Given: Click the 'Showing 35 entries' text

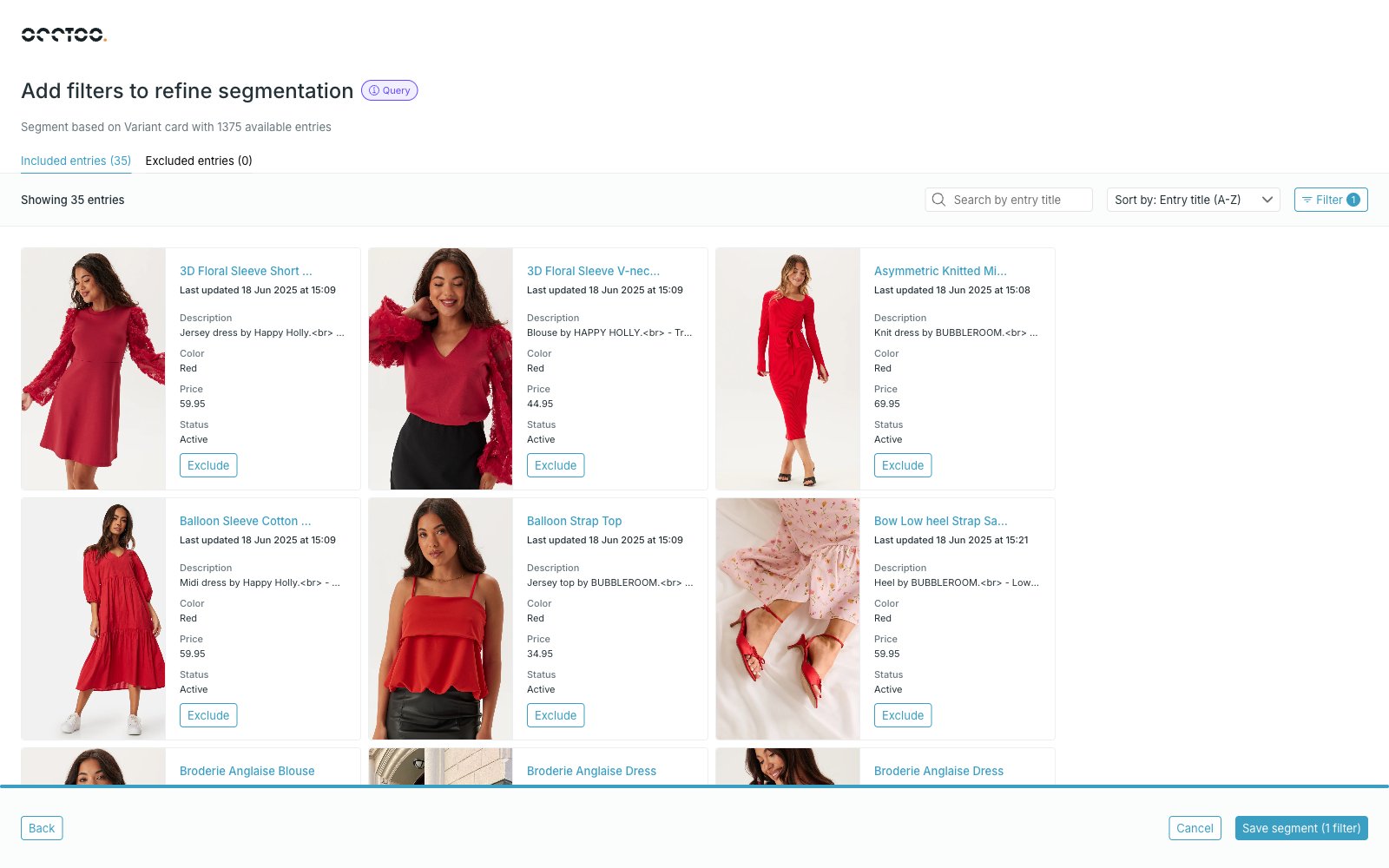Looking at the screenshot, I should (x=73, y=200).
